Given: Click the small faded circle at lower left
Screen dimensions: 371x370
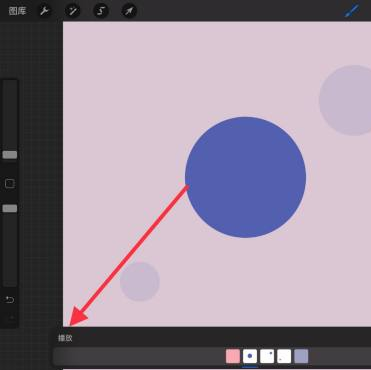Looking at the screenshot, I should [x=140, y=282].
